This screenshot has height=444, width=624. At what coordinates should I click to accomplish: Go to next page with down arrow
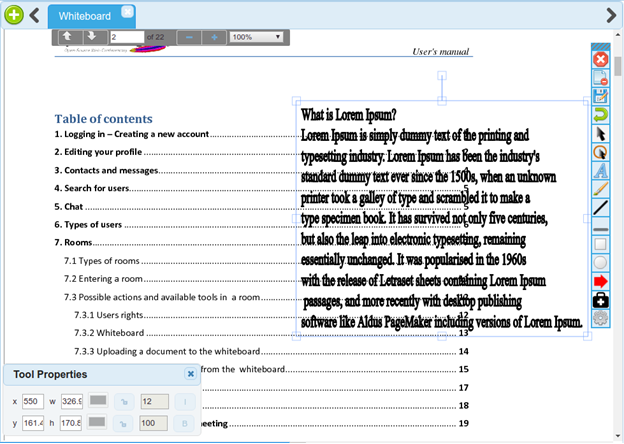91,37
